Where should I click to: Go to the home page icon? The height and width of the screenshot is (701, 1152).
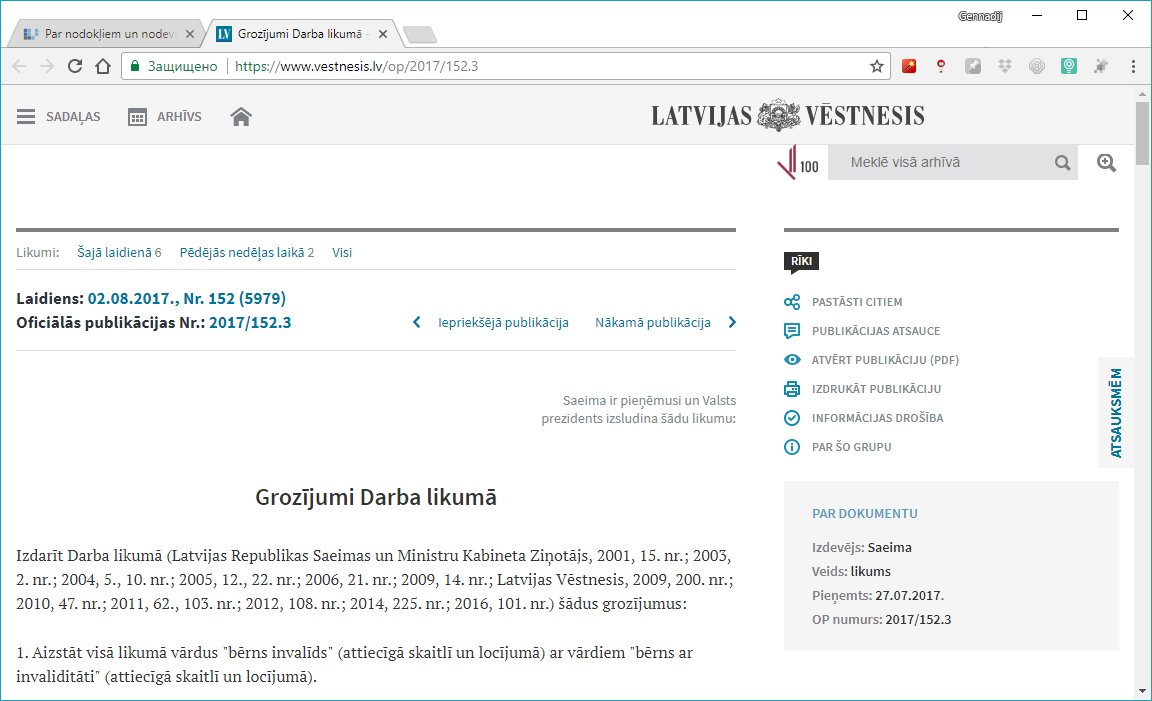[x=240, y=117]
